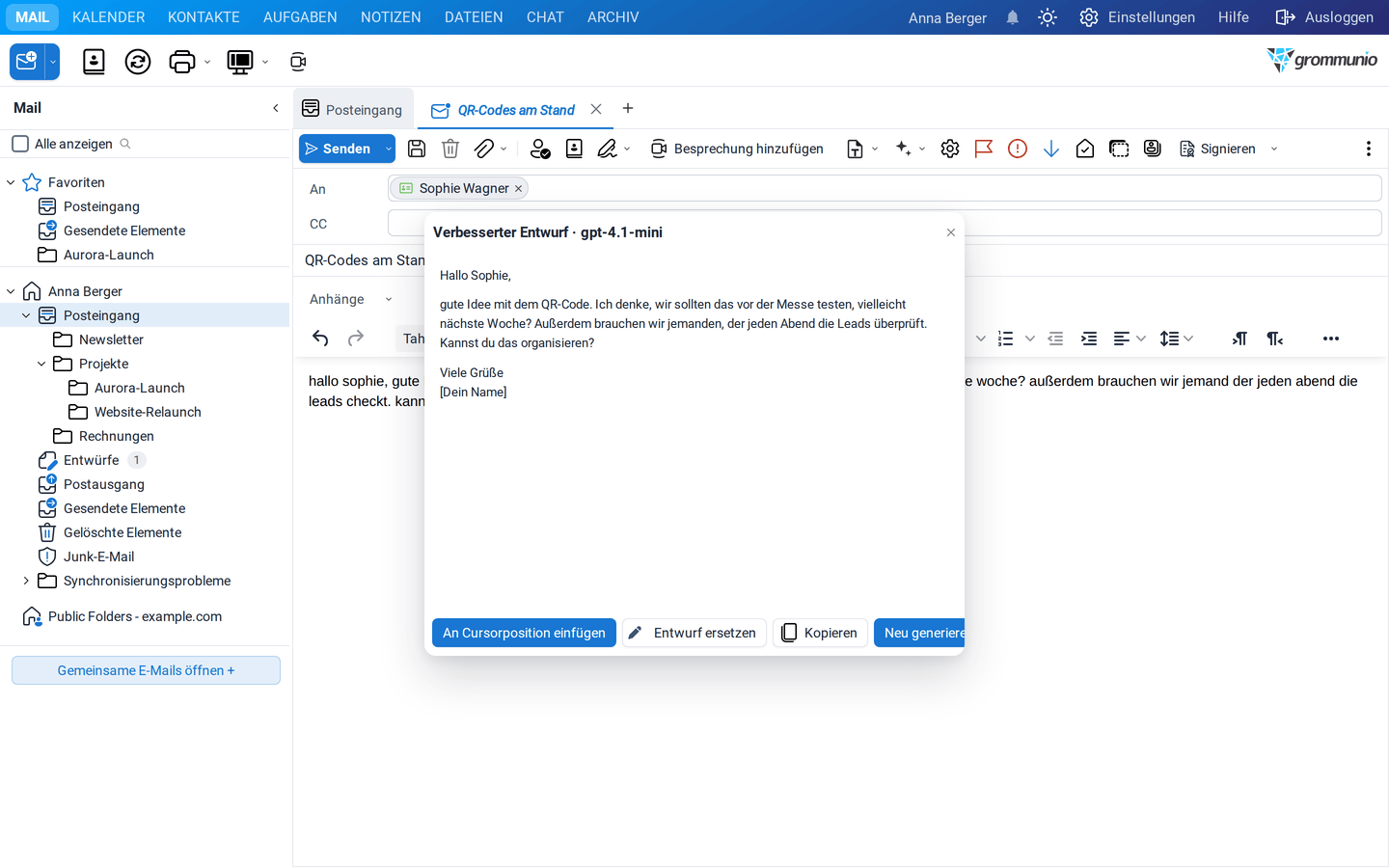Select the Aurora-Launch folder under Projekte
The height and width of the screenshot is (868, 1389).
click(x=140, y=388)
